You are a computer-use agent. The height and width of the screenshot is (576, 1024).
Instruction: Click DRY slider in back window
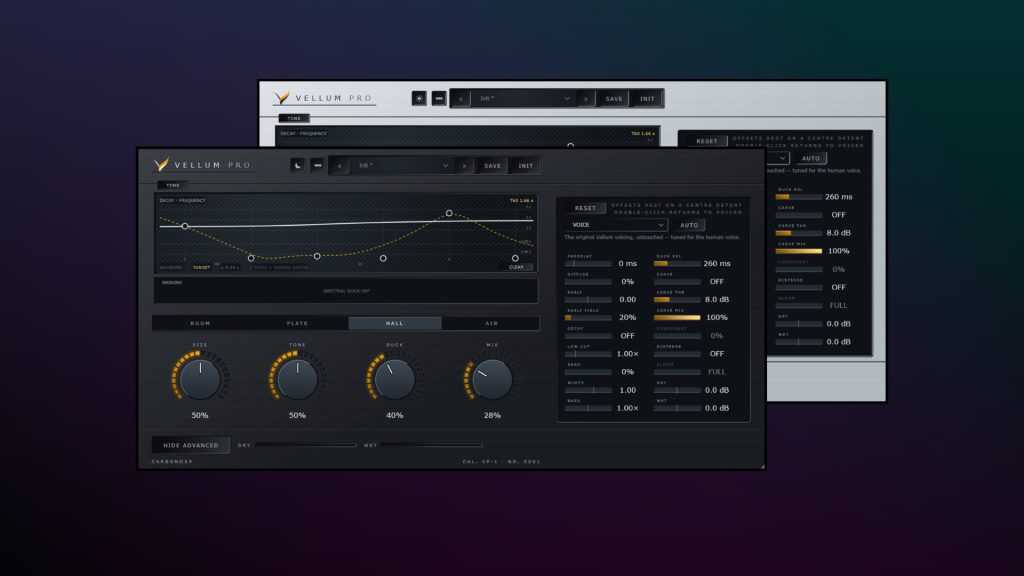click(799, 323)
